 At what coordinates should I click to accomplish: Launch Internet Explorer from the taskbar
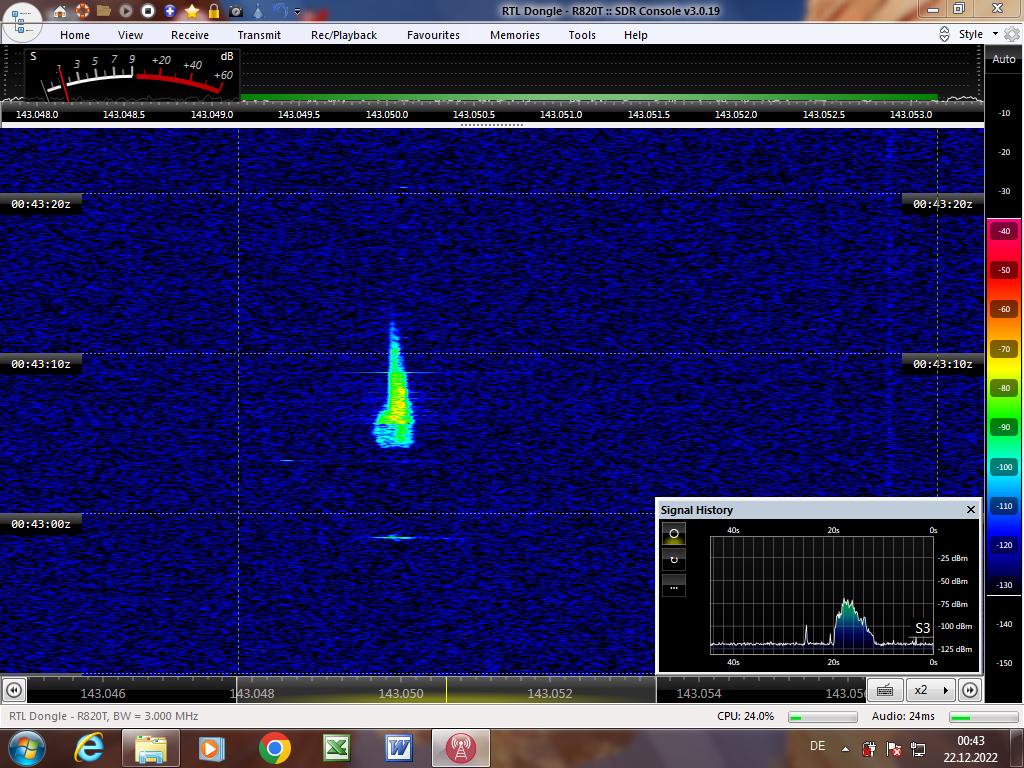pyautogui.click(x=89, y=748)
